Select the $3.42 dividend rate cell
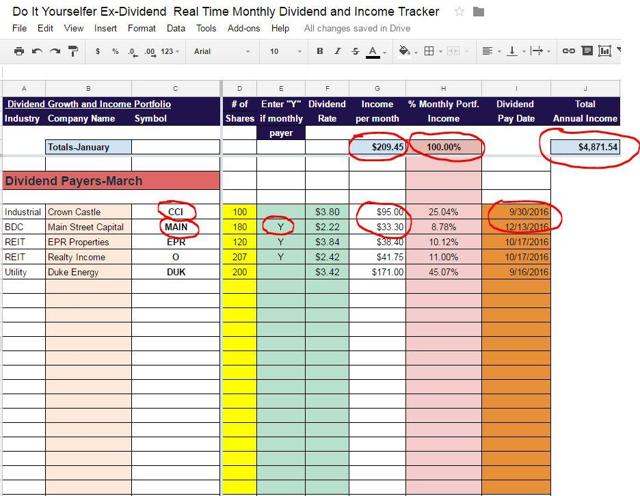 tap(327, 272)
